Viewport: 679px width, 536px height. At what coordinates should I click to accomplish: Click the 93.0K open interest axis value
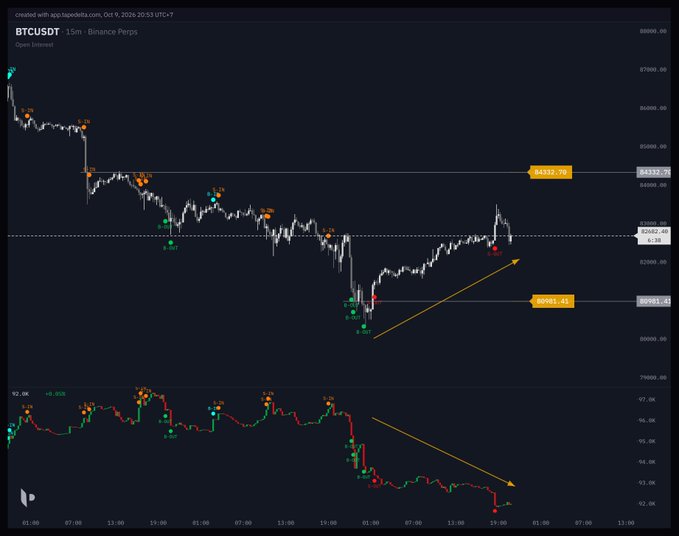(x=647, y=483)
